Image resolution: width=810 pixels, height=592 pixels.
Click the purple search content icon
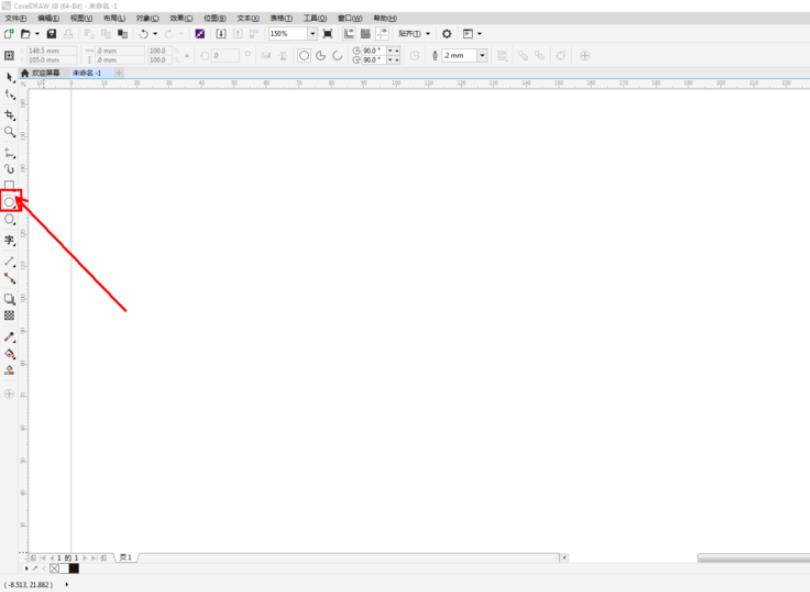200,34
